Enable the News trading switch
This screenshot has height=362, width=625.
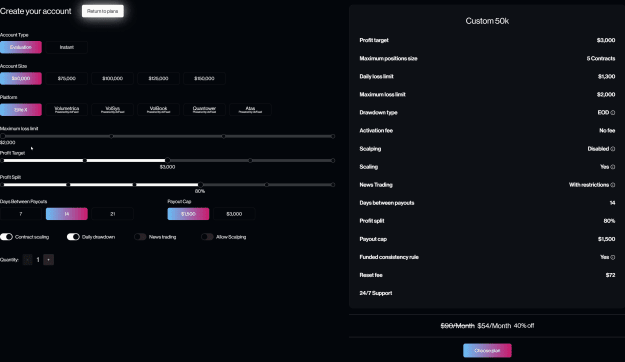pos(140,237)
